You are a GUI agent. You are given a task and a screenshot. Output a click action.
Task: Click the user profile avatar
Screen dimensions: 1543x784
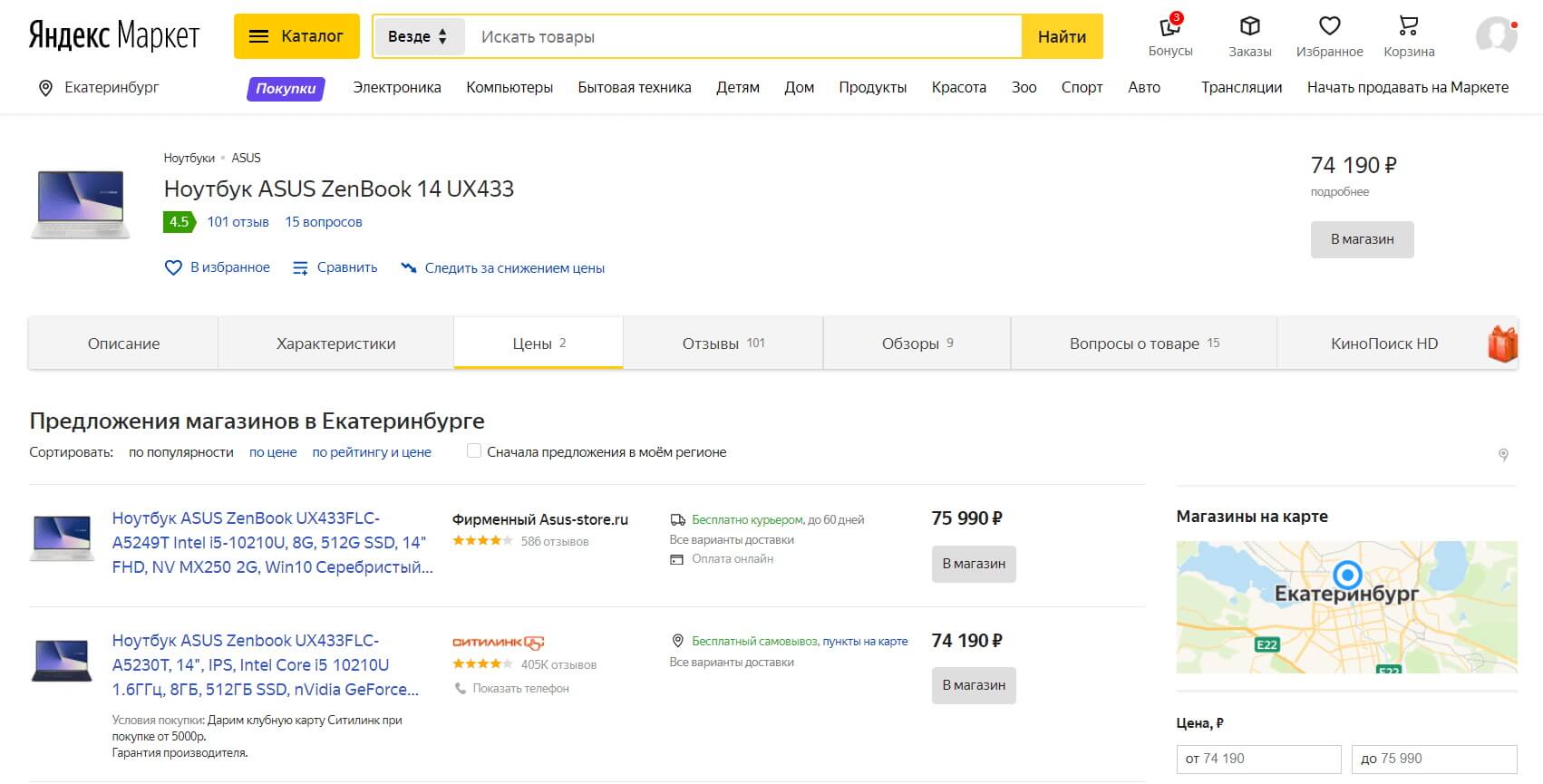(x=1496, y=36)
